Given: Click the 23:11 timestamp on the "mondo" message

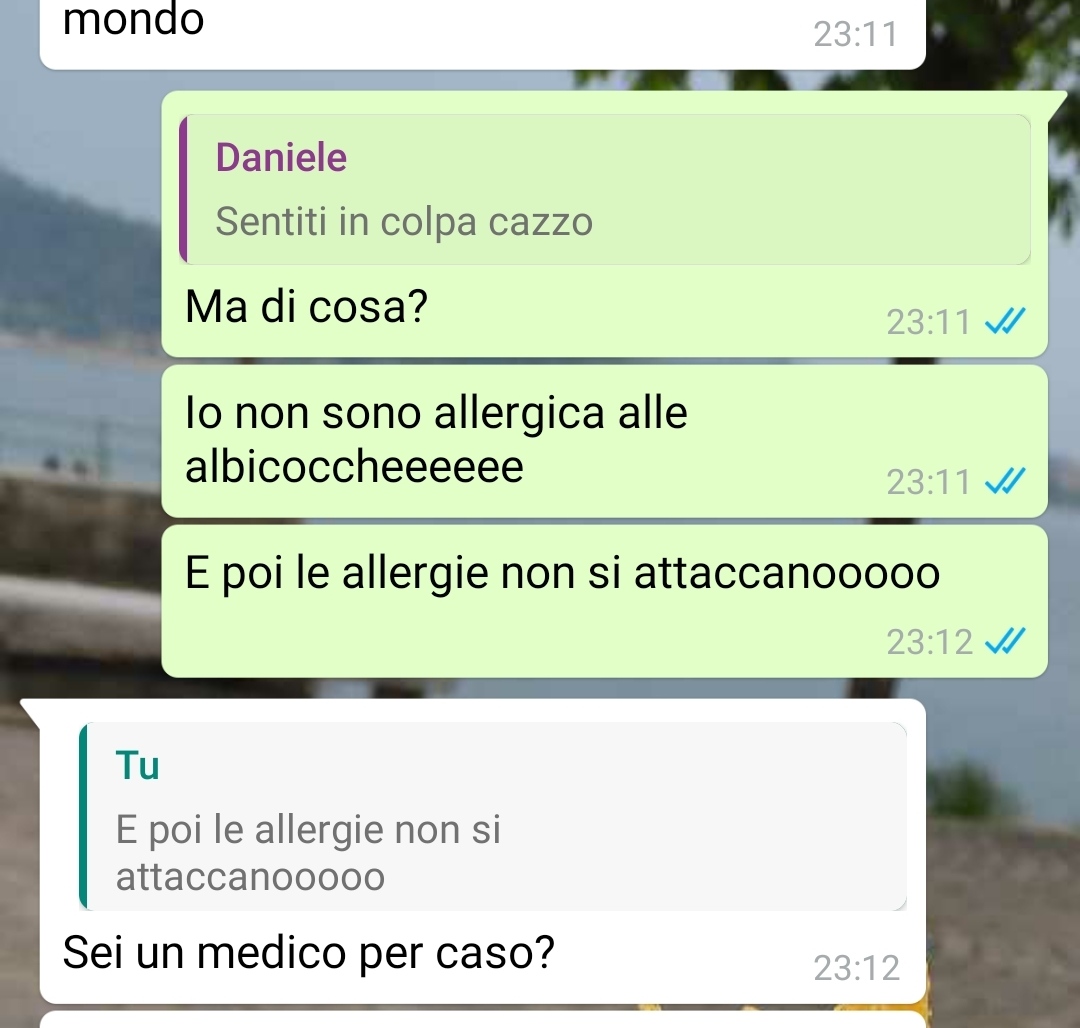Looking at the screenshot, I should [856, 34].
